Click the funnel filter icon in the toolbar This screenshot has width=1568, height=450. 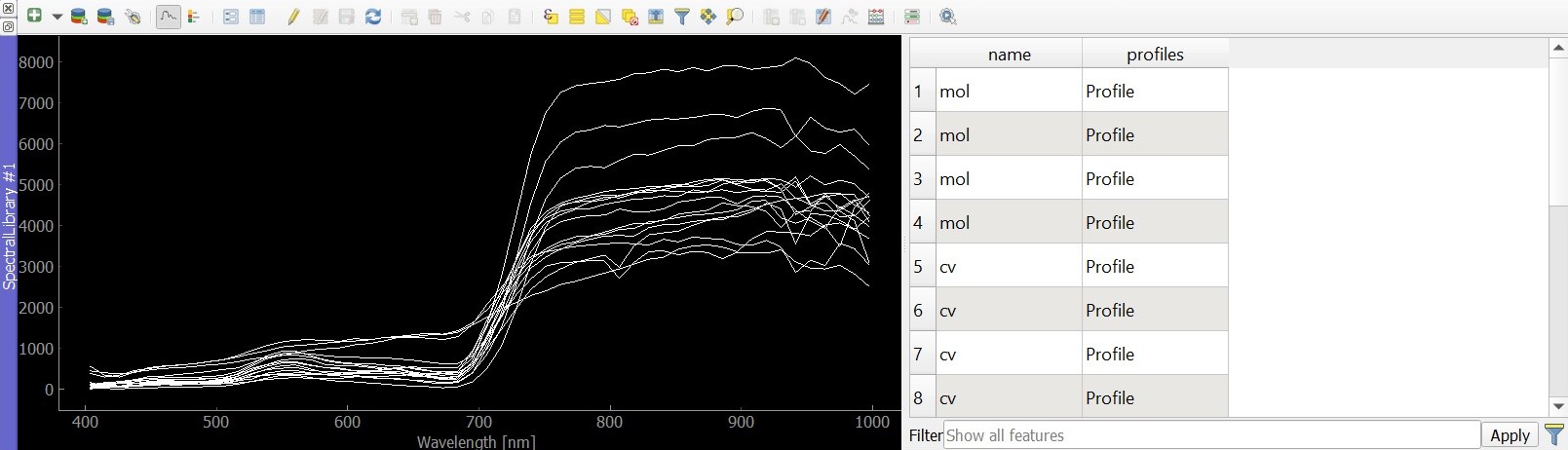coord(682,17)
